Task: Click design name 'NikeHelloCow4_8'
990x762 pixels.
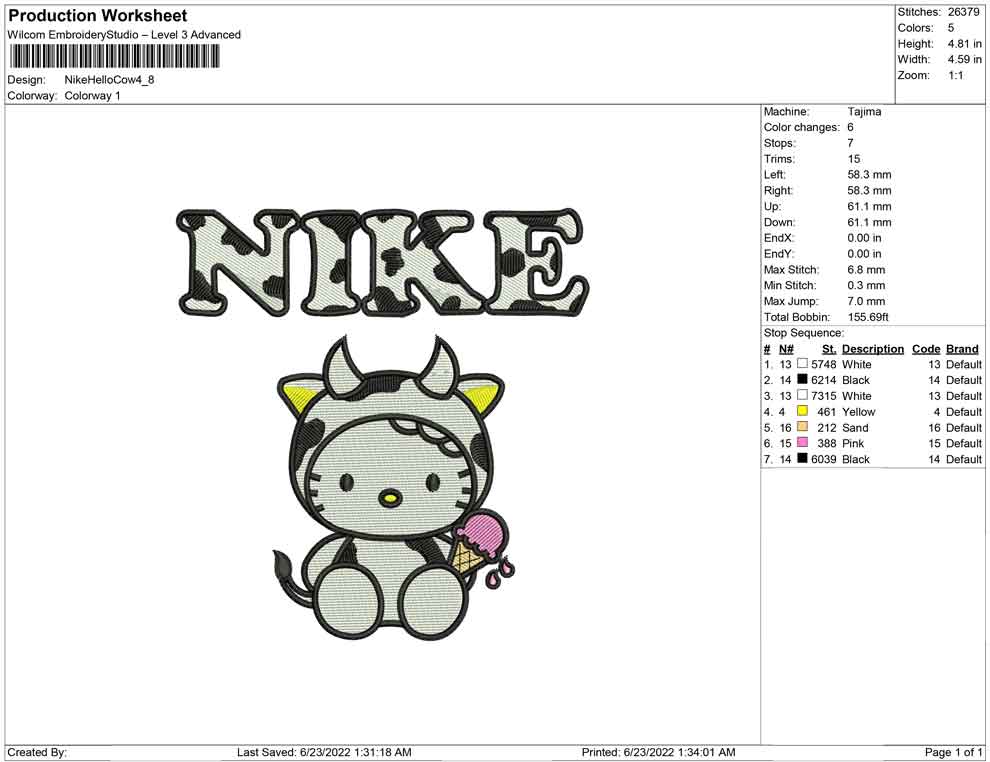Action: coord(109,80)
